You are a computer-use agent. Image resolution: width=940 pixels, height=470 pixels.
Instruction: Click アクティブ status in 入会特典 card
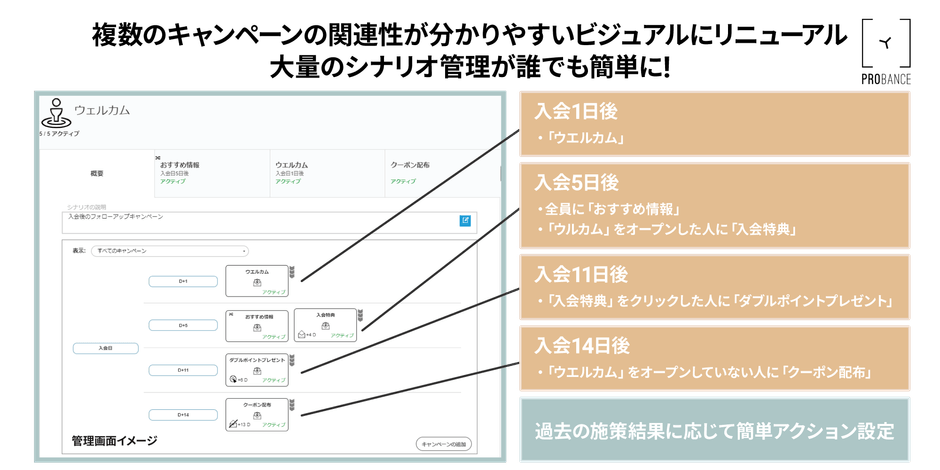click(x=342, y=336)
